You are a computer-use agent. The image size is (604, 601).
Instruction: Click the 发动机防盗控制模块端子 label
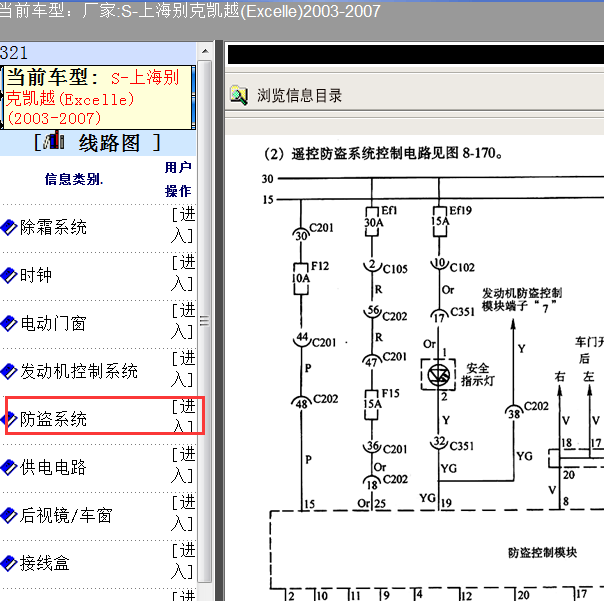coord(522,300)
